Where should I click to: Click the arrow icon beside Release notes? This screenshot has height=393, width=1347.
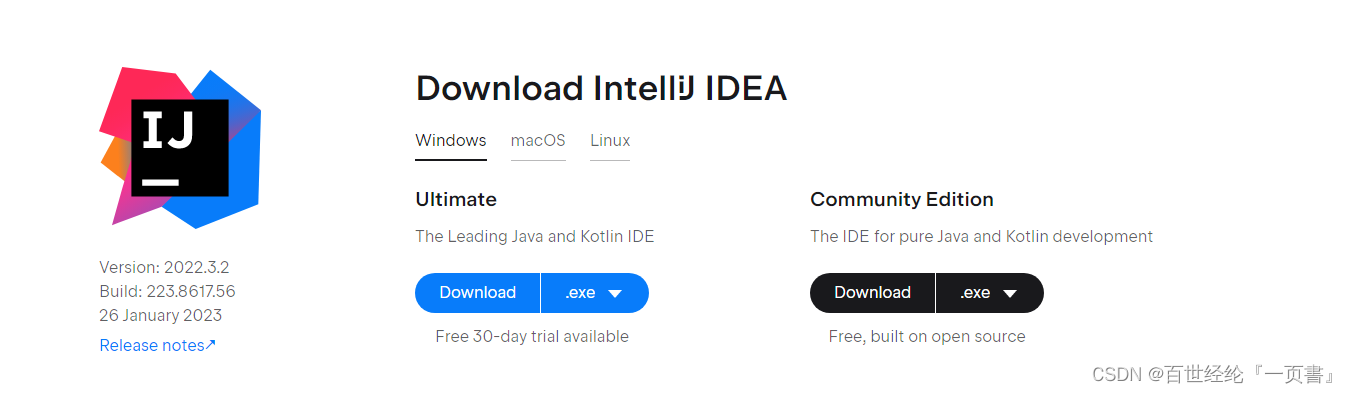210,345
